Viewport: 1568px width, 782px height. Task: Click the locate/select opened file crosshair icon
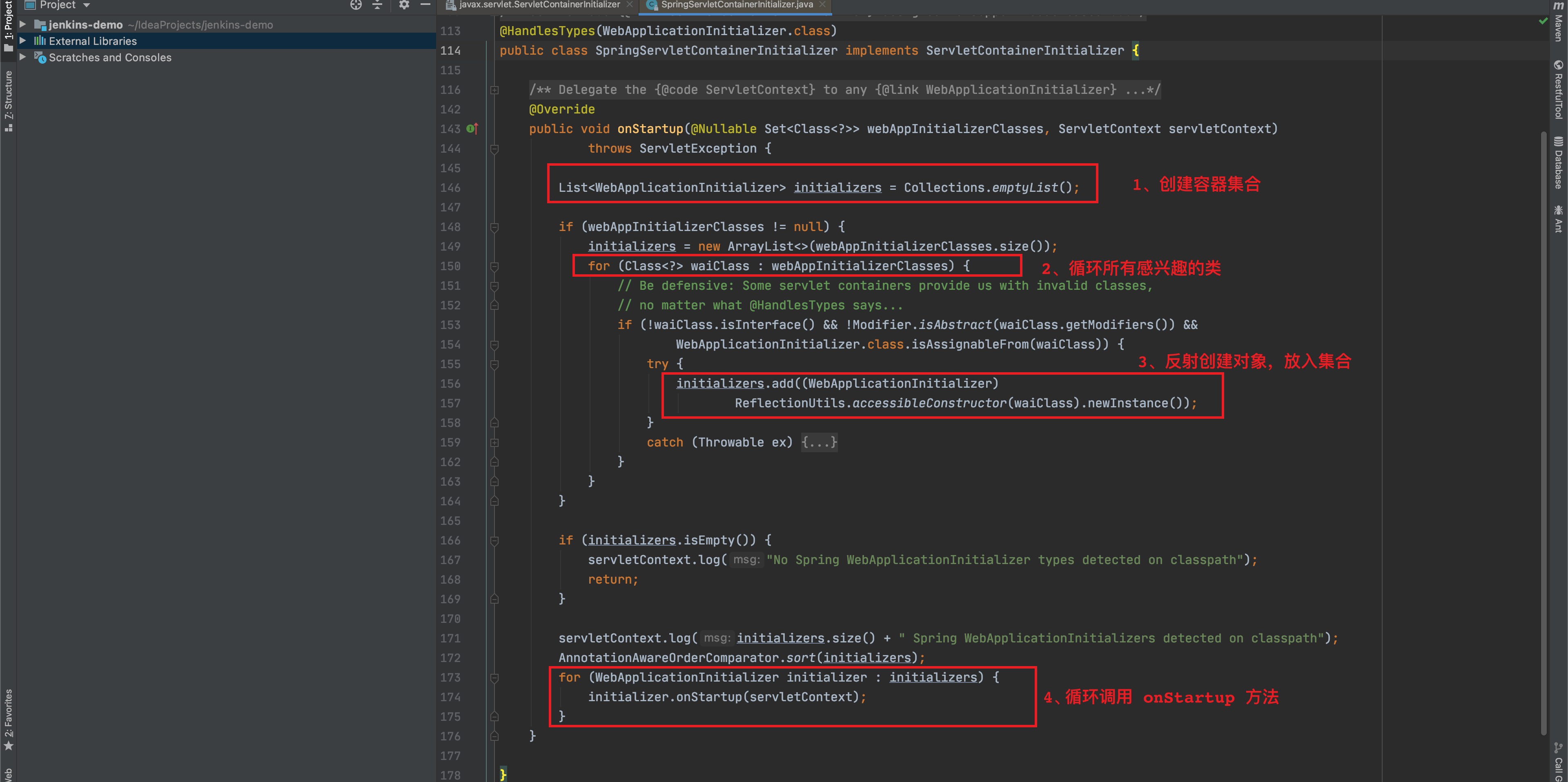click(356, 5)
